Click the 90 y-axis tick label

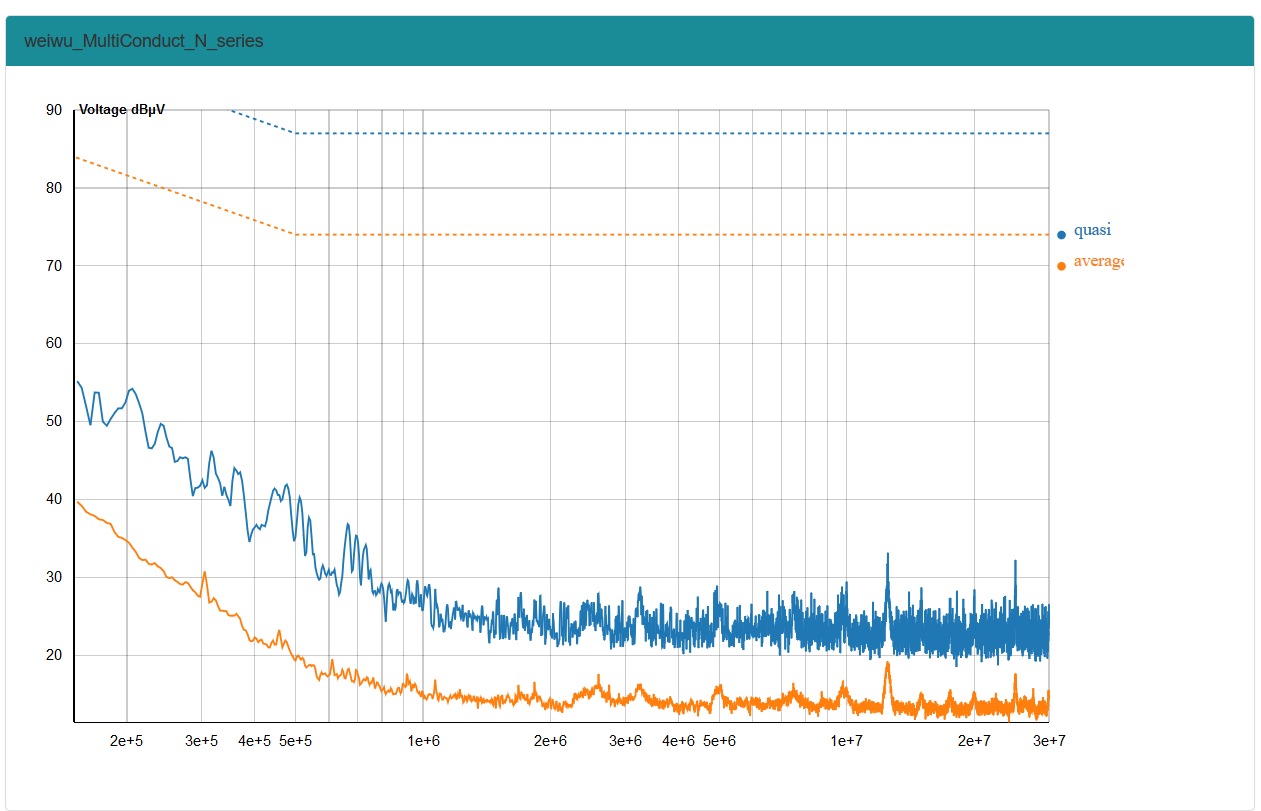click(x=54, y=110)
